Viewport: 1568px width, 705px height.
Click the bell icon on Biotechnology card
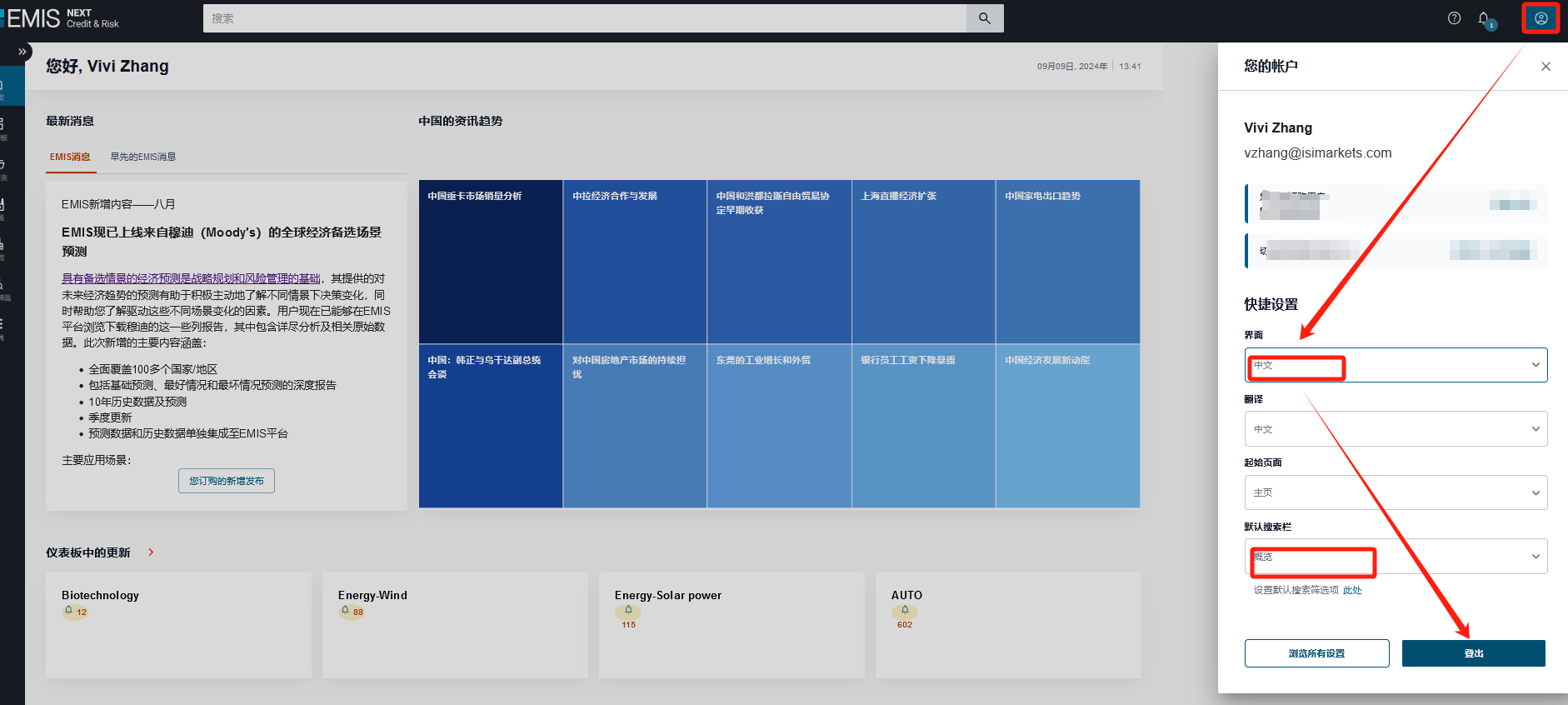[x=69, y=611]
